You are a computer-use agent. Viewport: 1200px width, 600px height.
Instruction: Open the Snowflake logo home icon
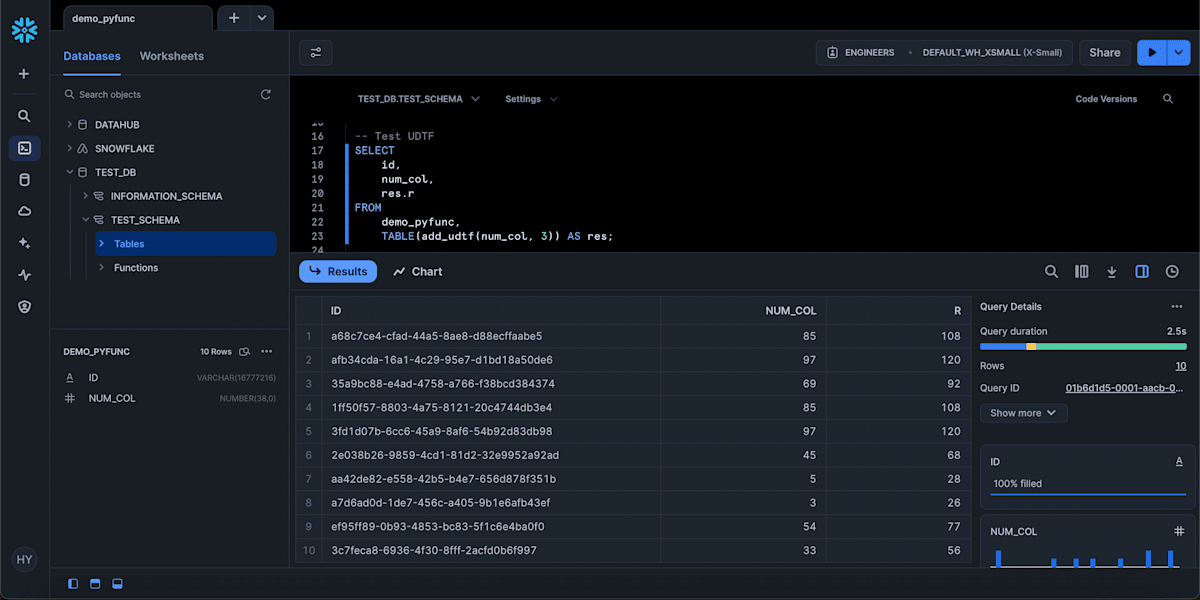tap(24, 30)
